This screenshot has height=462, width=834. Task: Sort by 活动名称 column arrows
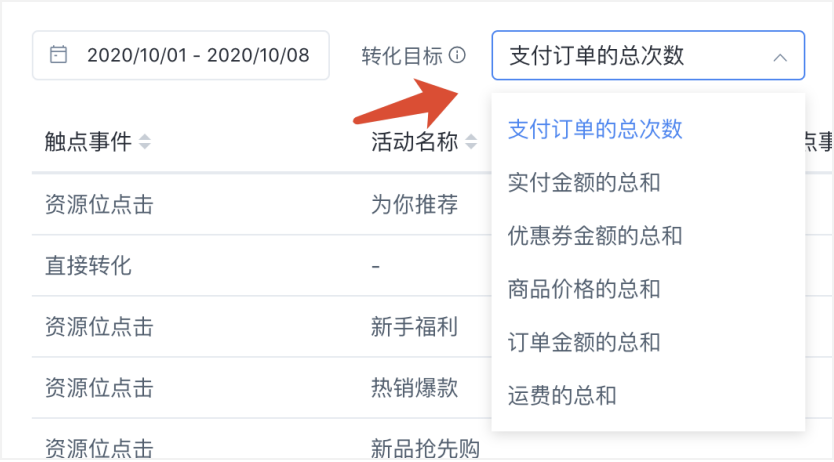click(471, 141)
